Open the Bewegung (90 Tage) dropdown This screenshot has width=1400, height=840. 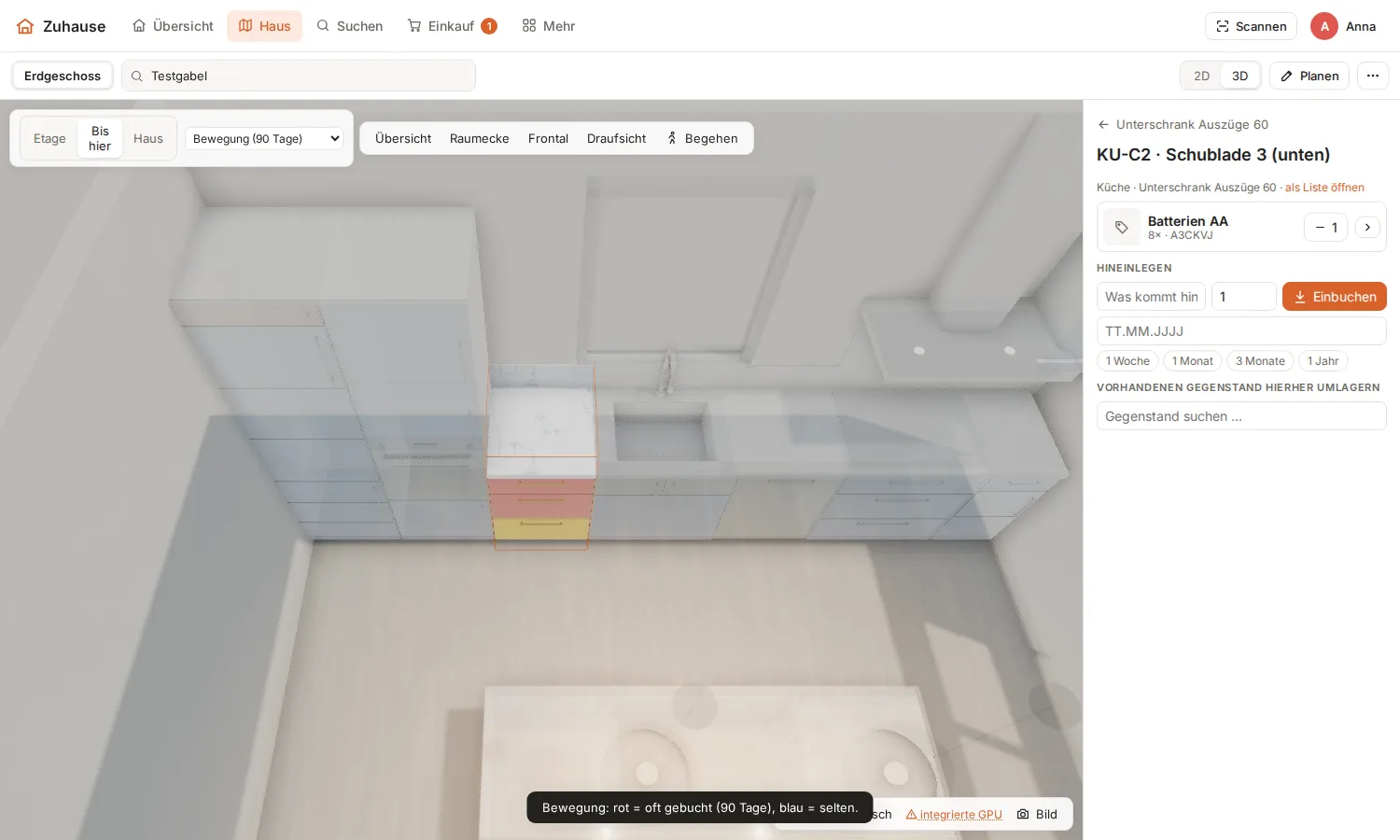[264, 138]
